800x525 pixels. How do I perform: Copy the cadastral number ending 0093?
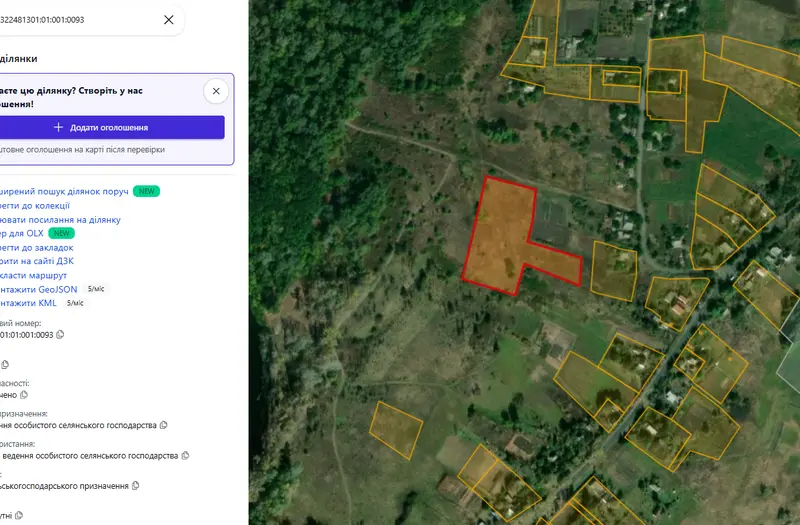pos(60,335)
